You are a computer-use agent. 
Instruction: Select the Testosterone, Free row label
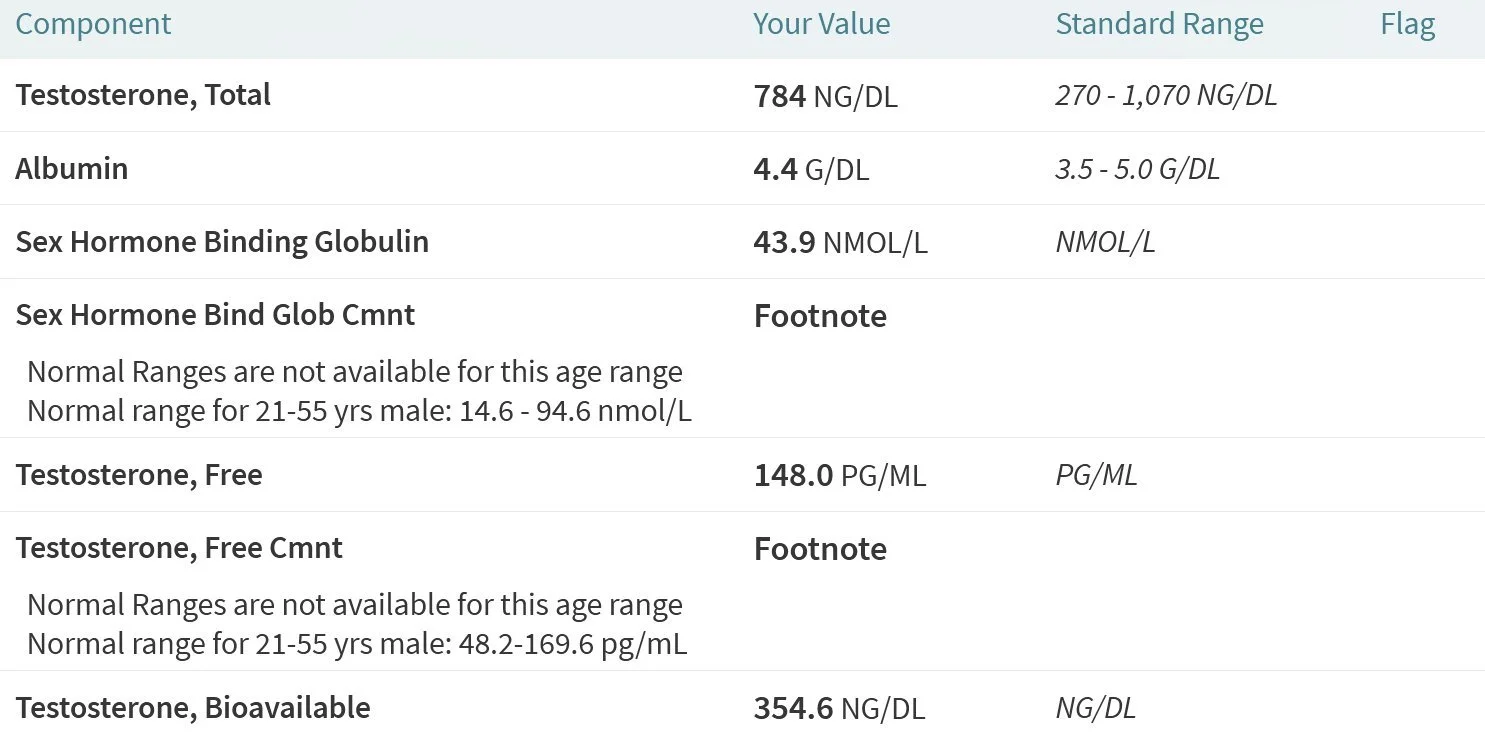pos(139,475)
